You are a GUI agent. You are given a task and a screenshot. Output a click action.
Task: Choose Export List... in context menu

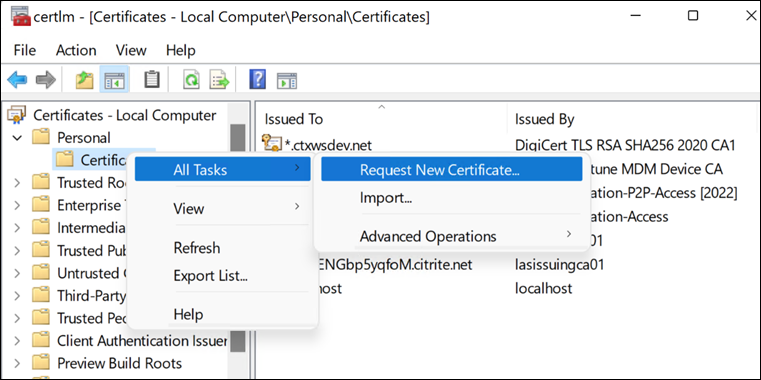click(222, 276)
